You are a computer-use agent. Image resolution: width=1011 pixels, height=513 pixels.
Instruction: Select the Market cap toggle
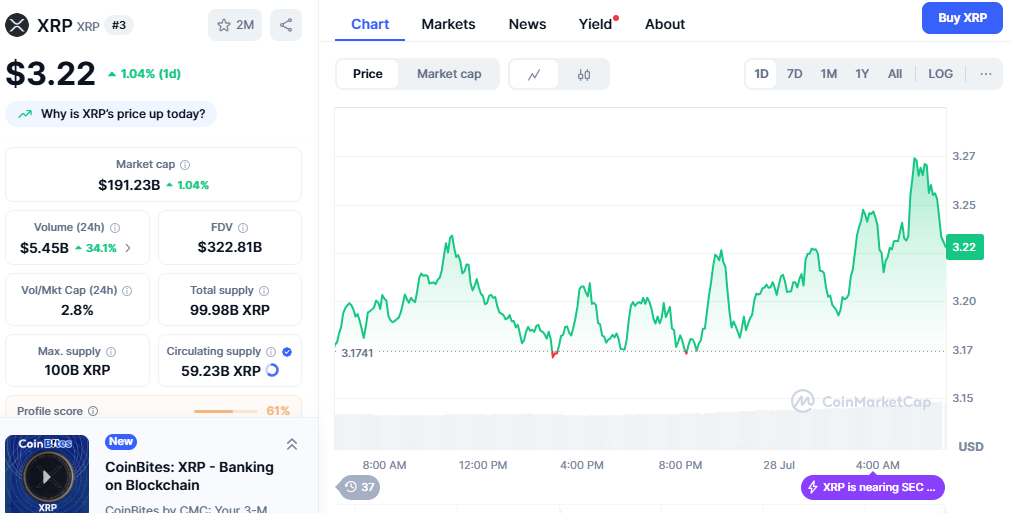click(x=449, y=74)
